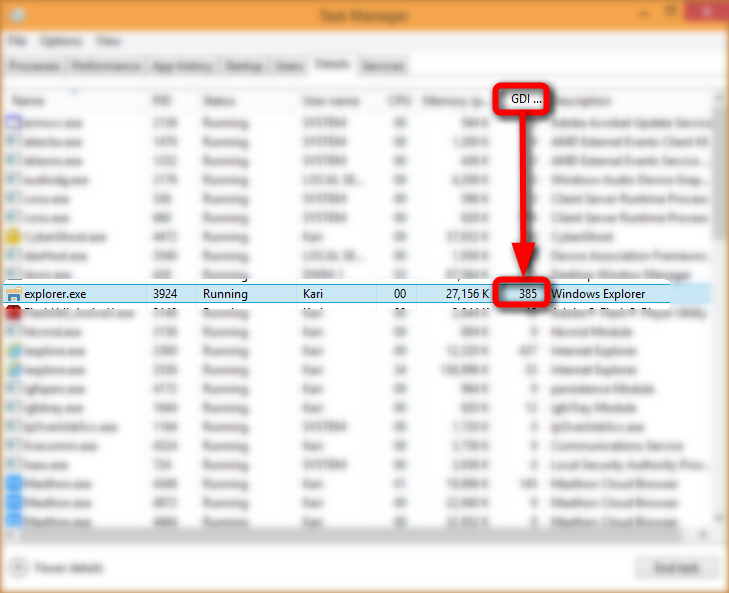Click user name Kari in explorer.exe row

312,294
